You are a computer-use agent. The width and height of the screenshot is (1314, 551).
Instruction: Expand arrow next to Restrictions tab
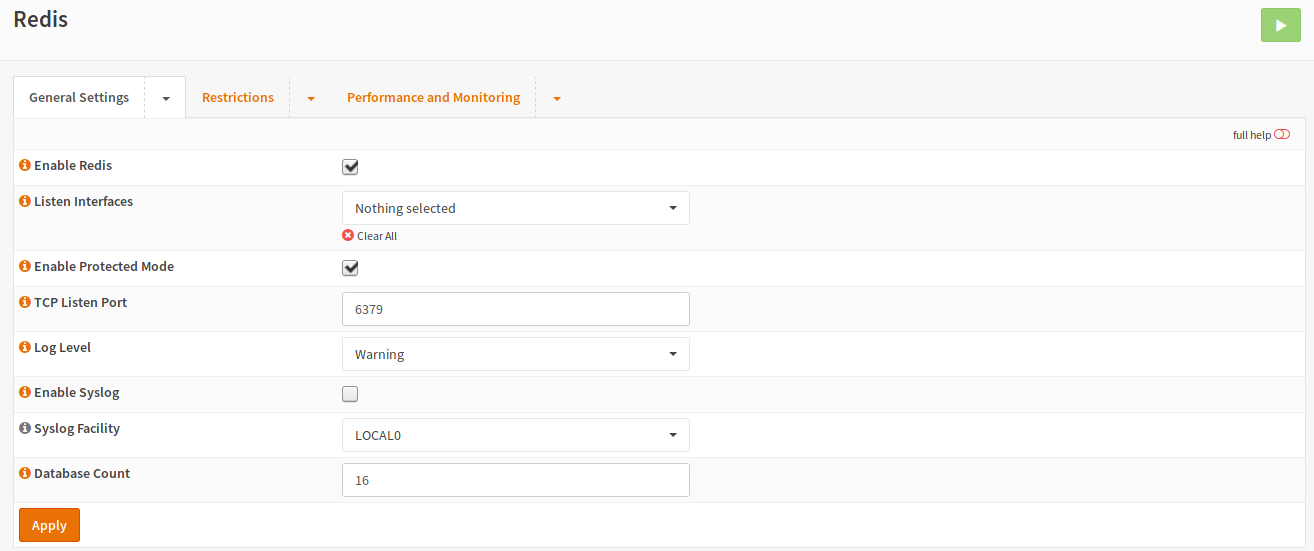pyautogui.click(x=311, y=98)
